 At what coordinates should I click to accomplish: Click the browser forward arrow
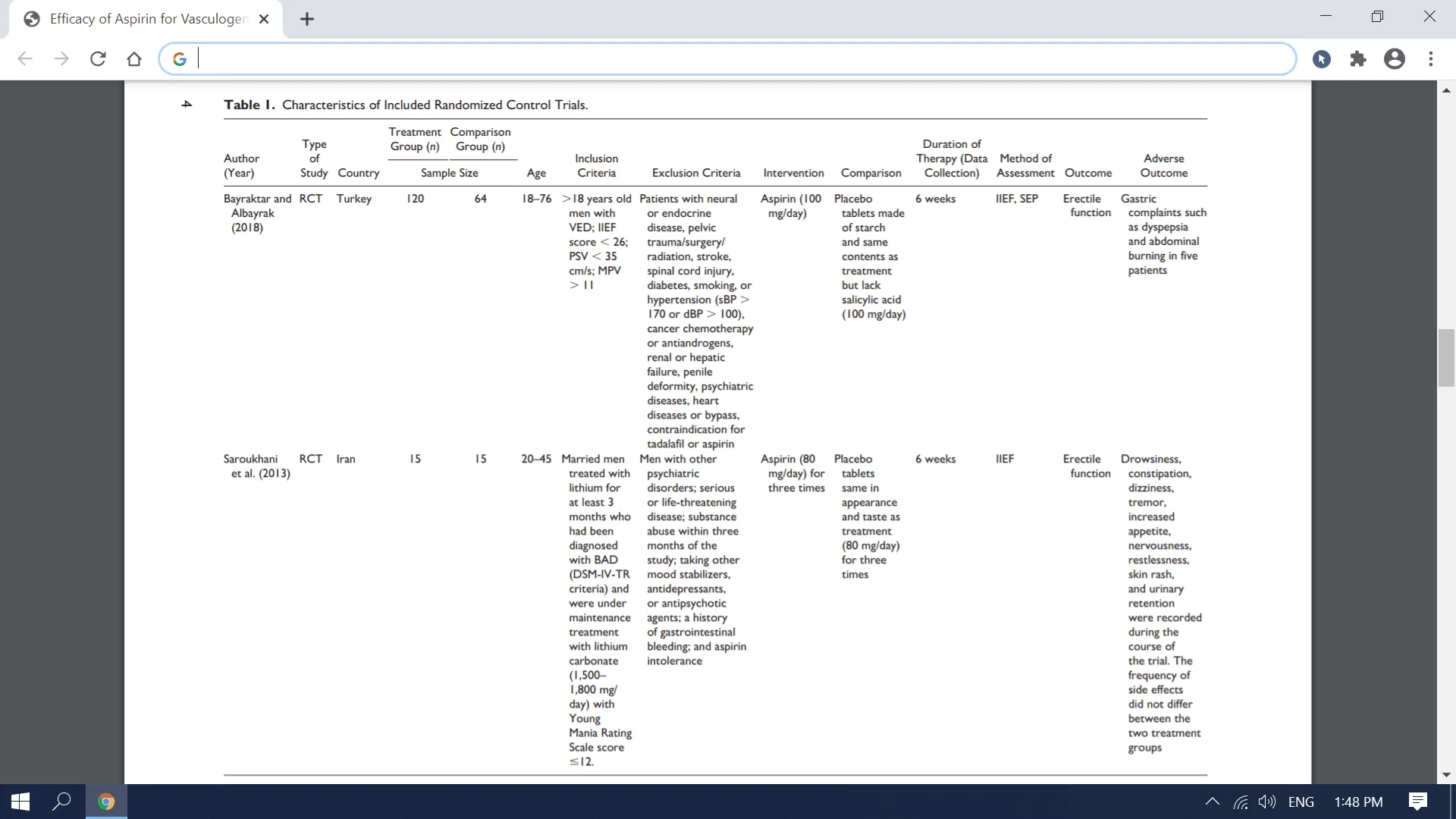point(61,59)
